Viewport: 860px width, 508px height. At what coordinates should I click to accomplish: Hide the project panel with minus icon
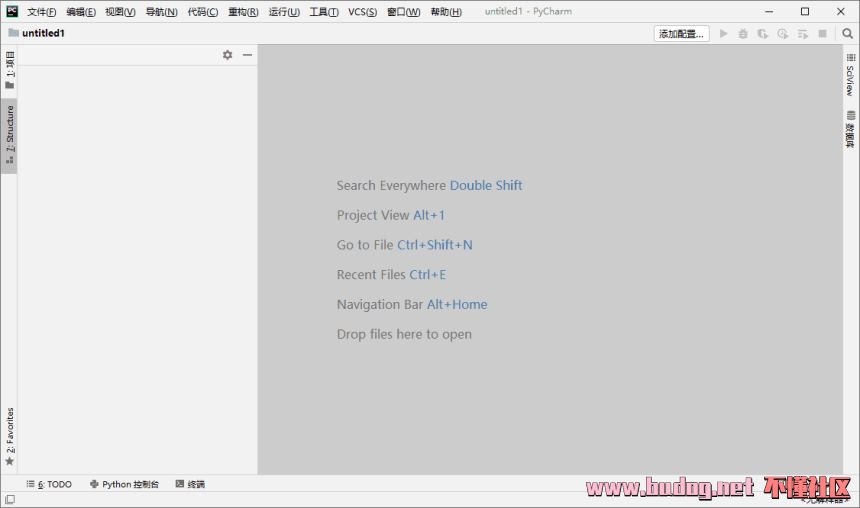[247, 55]
